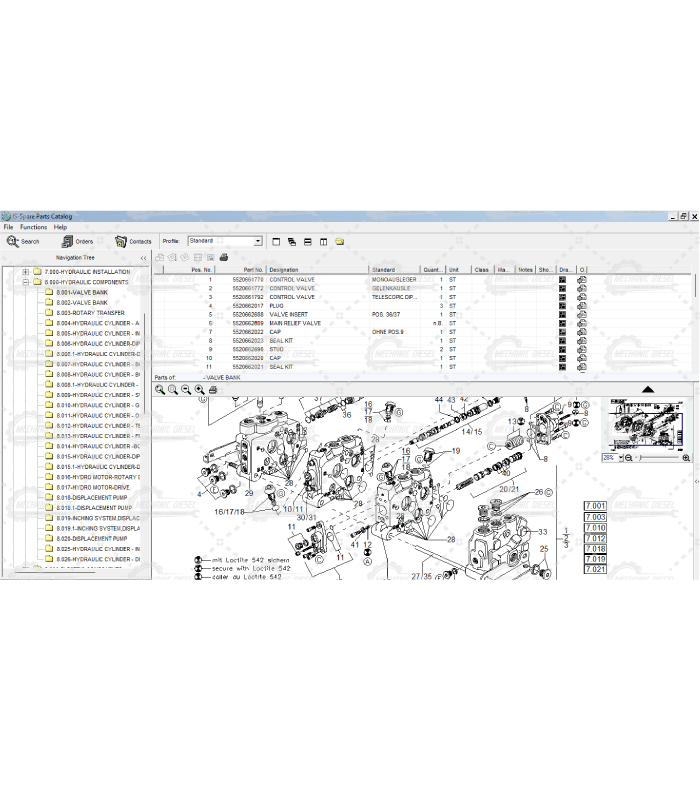
Task: Open the Help menu
Action: click(x=61, y=227)
